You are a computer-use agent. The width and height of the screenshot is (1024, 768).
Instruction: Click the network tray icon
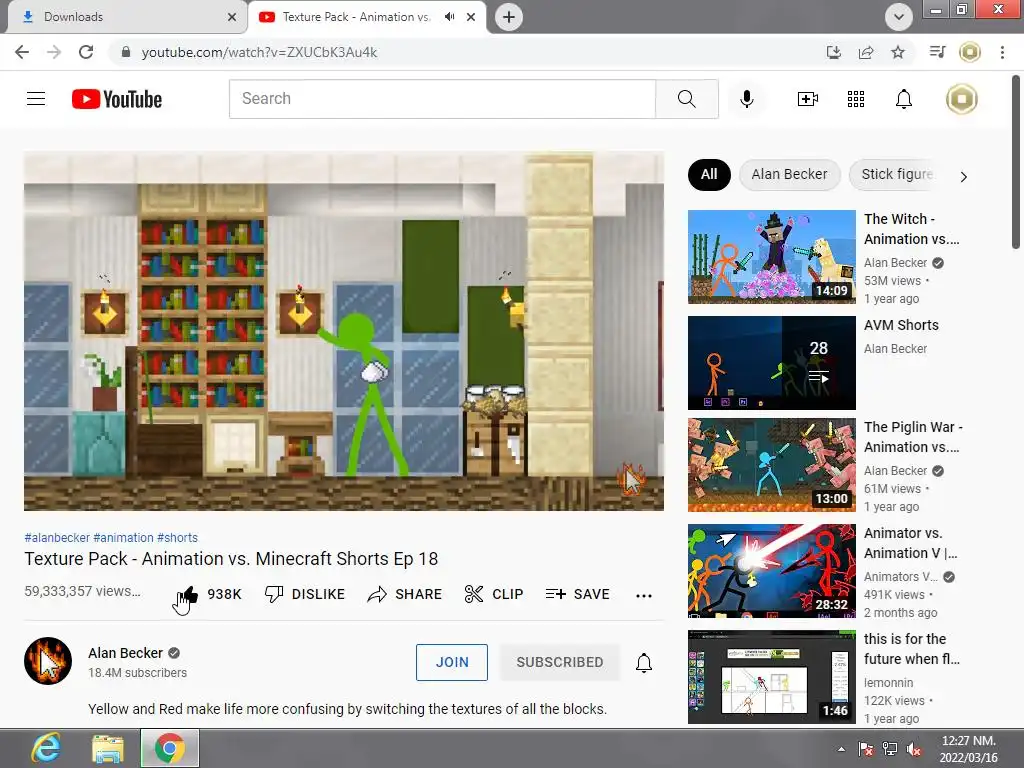coord(889,750)
